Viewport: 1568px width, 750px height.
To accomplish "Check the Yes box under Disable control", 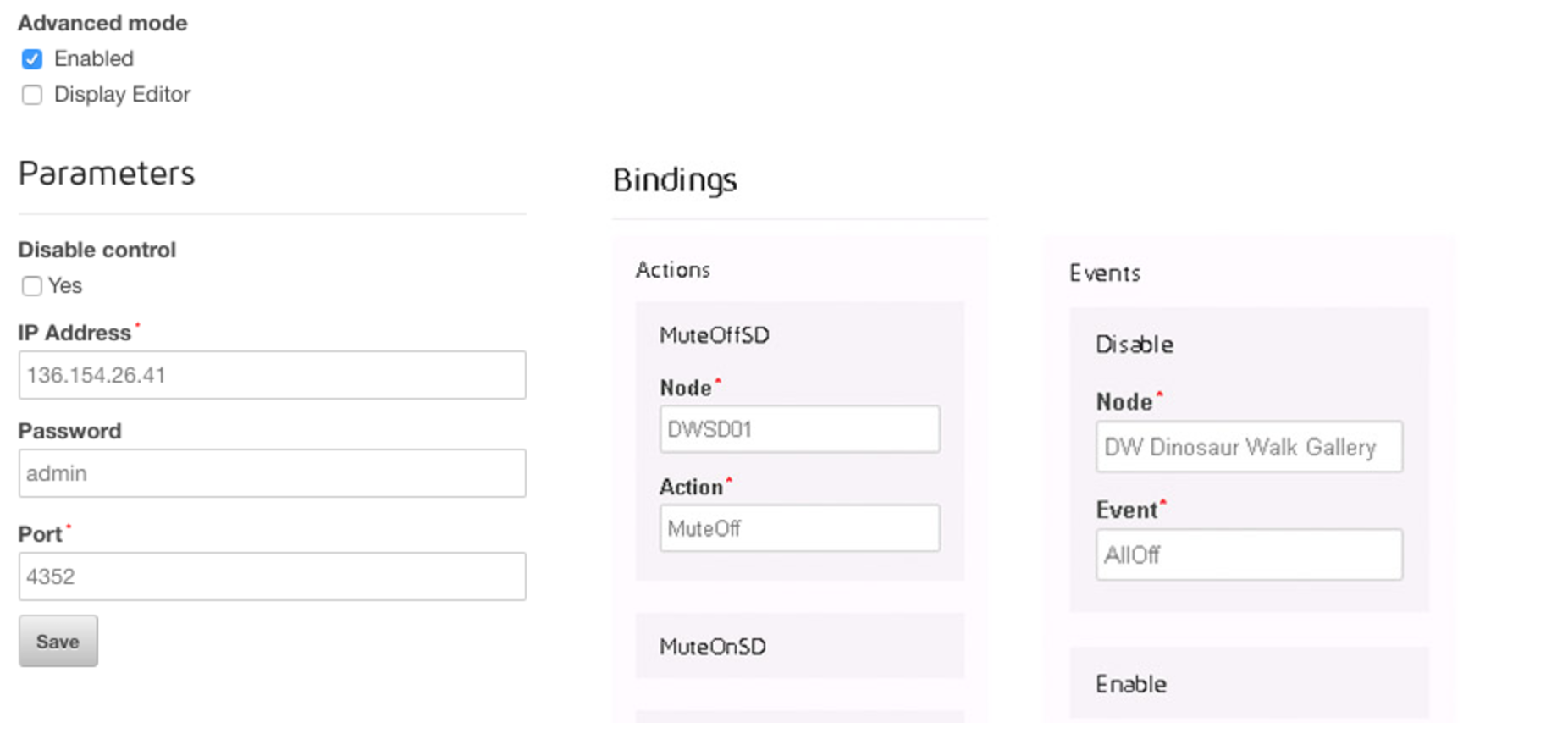I will click(x=32, y=286).
